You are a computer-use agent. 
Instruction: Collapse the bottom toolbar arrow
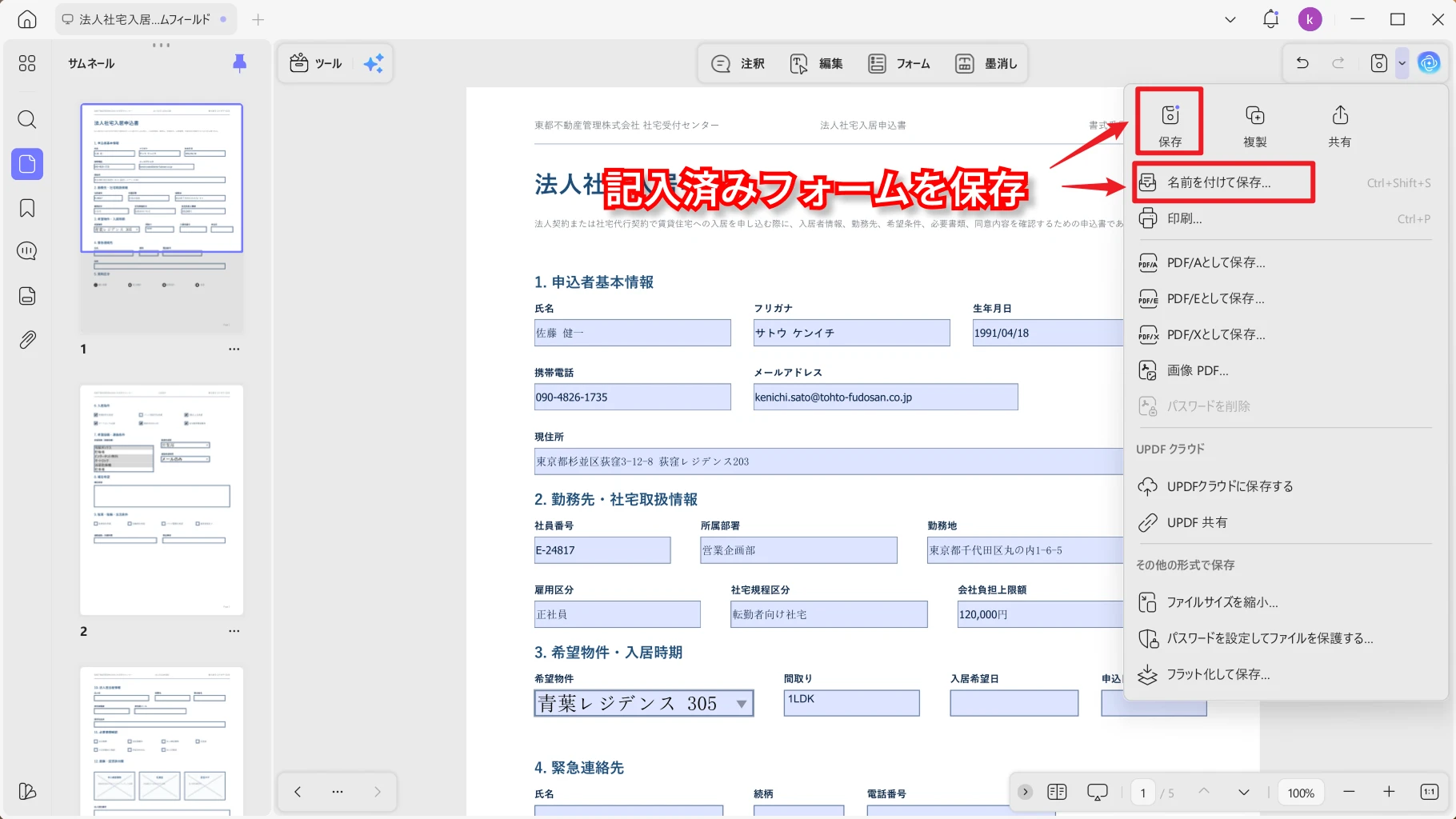coord(1025,792)
